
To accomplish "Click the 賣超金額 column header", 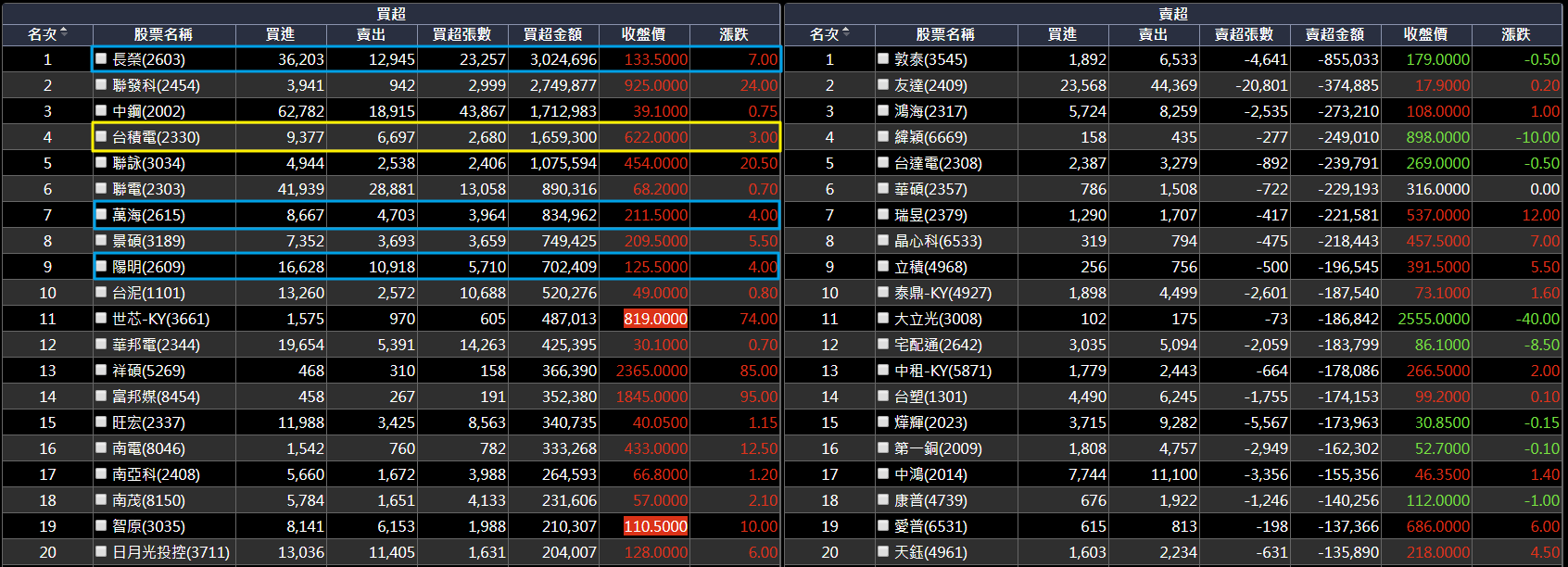I will click(1335, 34).
